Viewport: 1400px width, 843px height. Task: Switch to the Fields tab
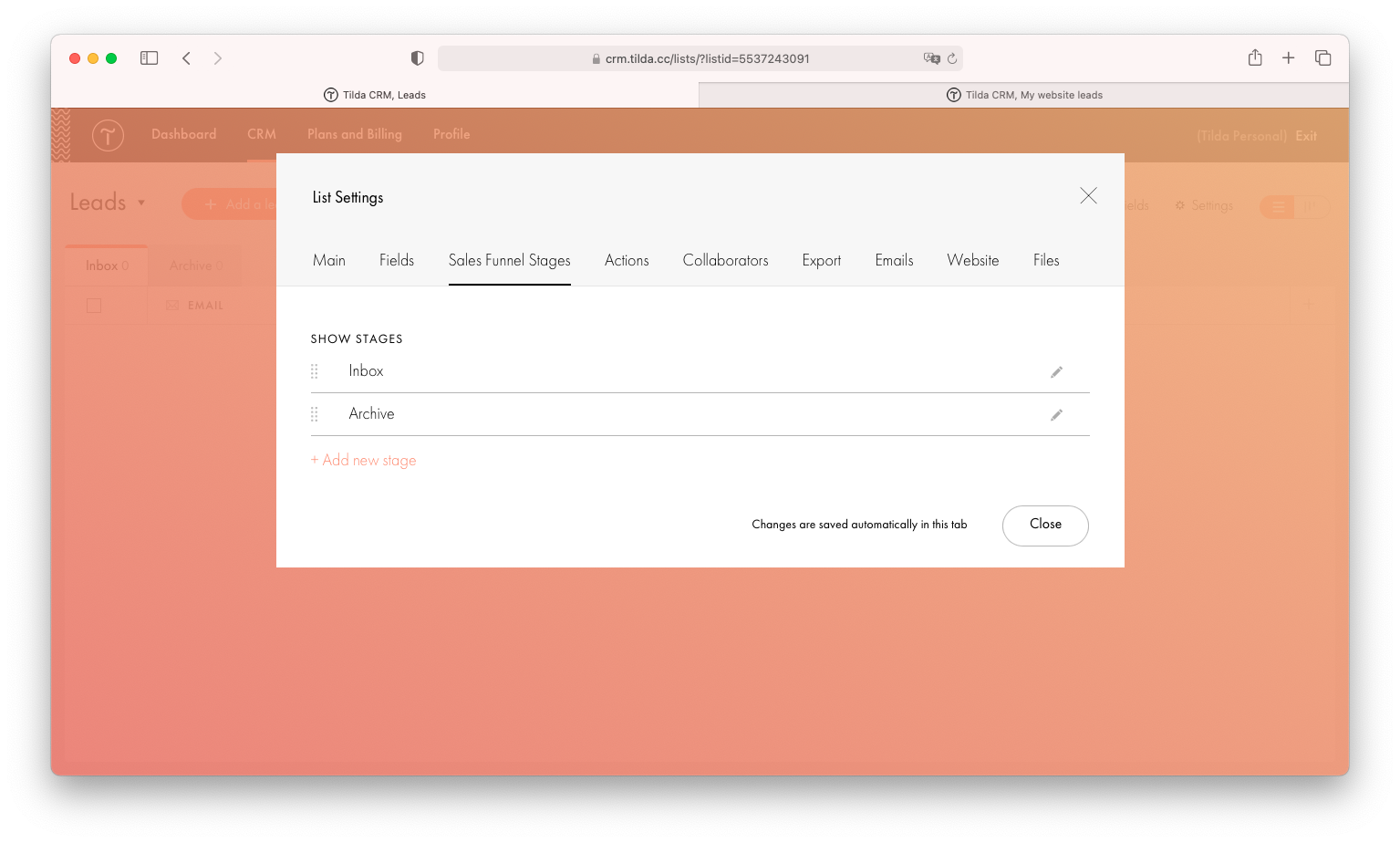[x=396, y=260]
